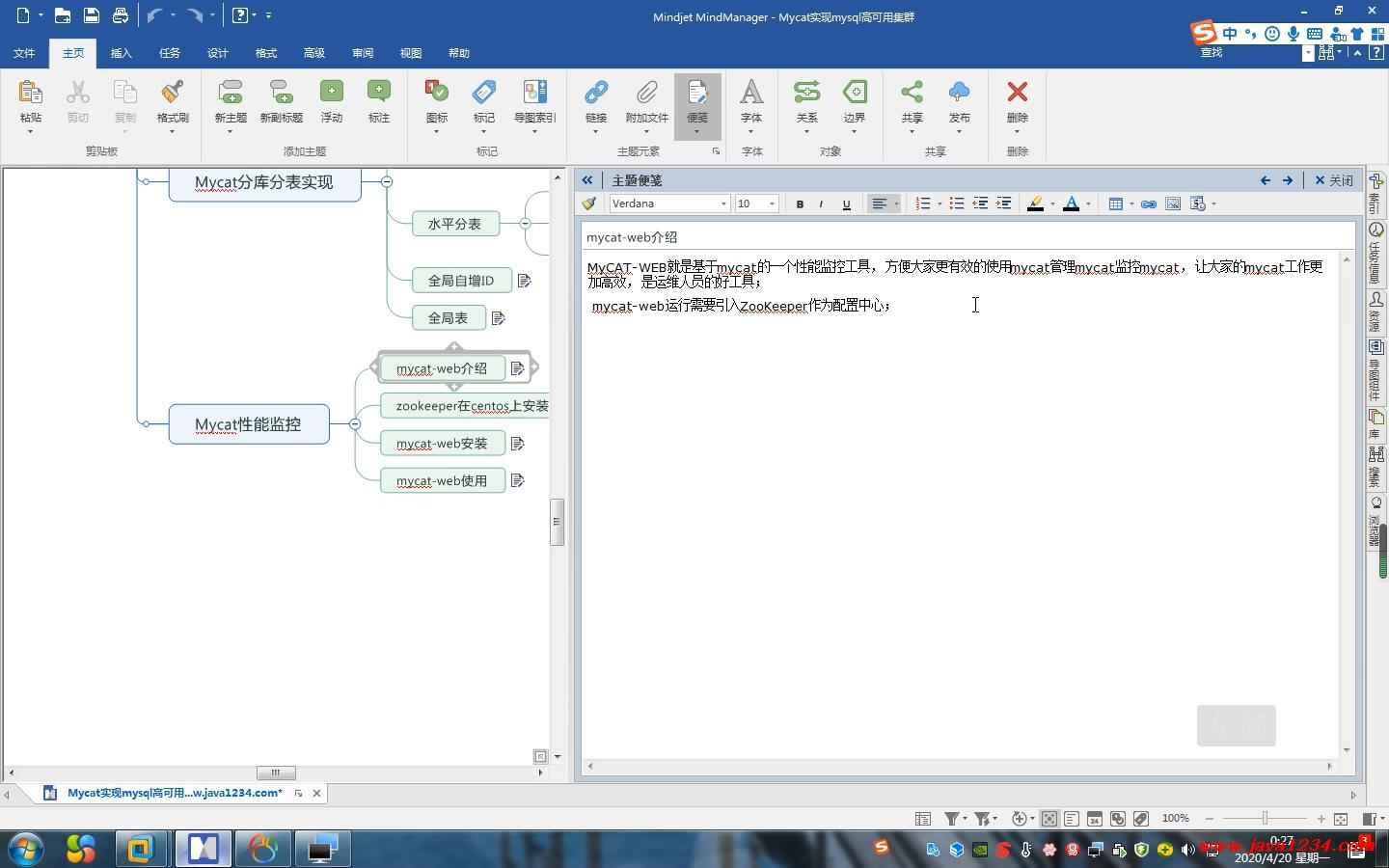Insert image in the notes toolbar
The width and height of the screenshot is (1389, 868).
(1173, 203)
